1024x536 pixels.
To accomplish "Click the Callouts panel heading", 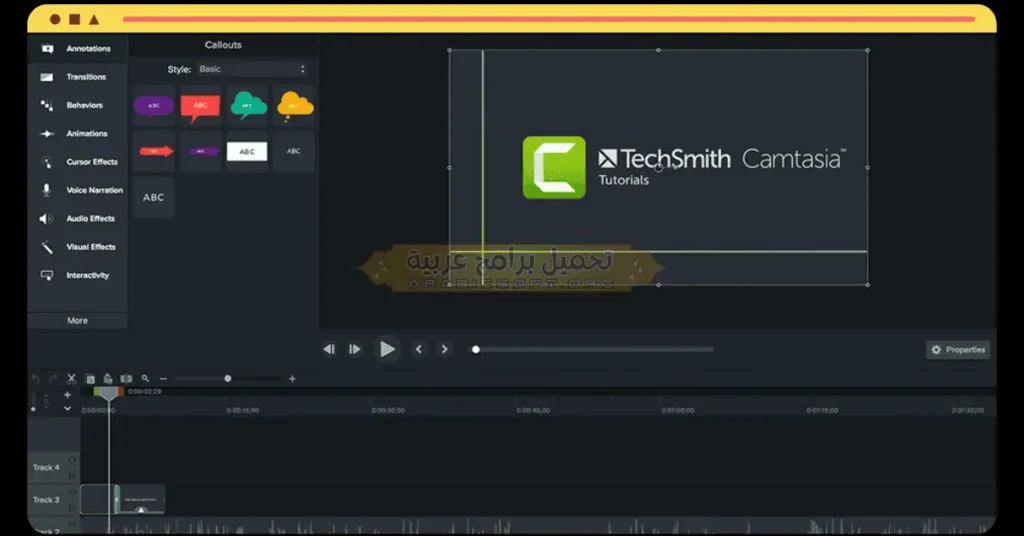I will [x=223, y=45].
